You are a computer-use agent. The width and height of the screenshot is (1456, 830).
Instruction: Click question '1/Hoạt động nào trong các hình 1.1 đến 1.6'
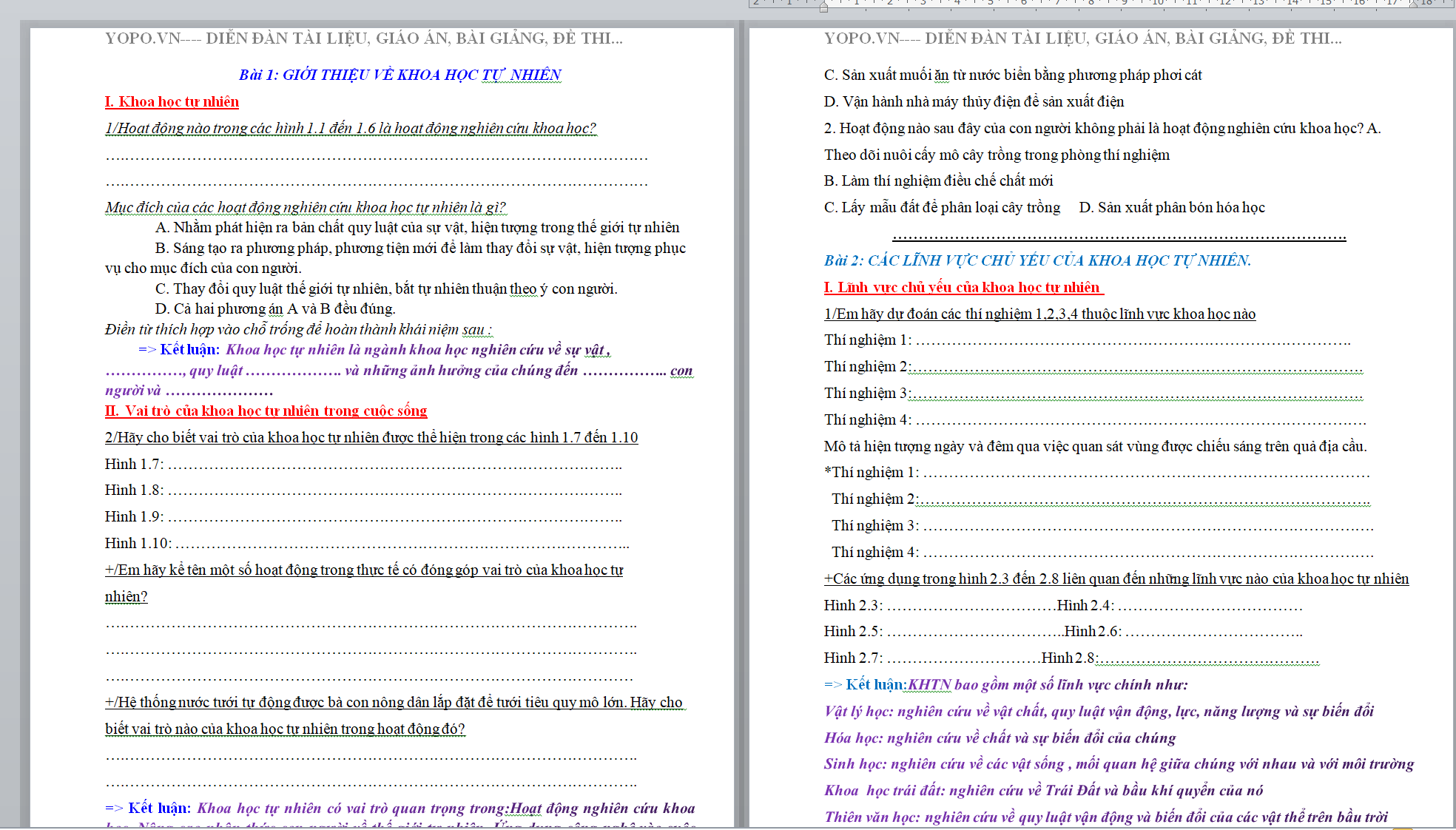[351, 128]
